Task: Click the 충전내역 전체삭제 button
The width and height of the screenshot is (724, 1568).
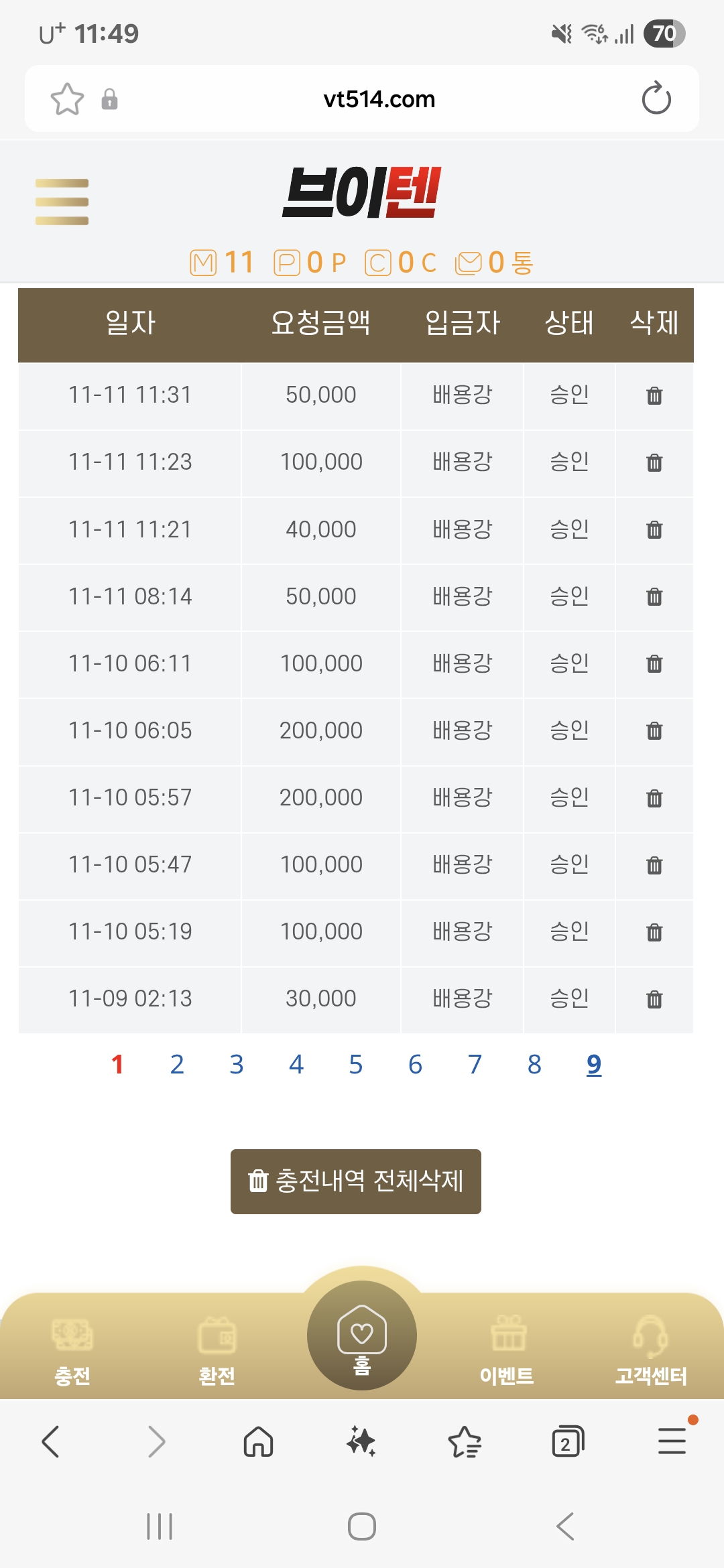Action: [x=356, y=1181]
